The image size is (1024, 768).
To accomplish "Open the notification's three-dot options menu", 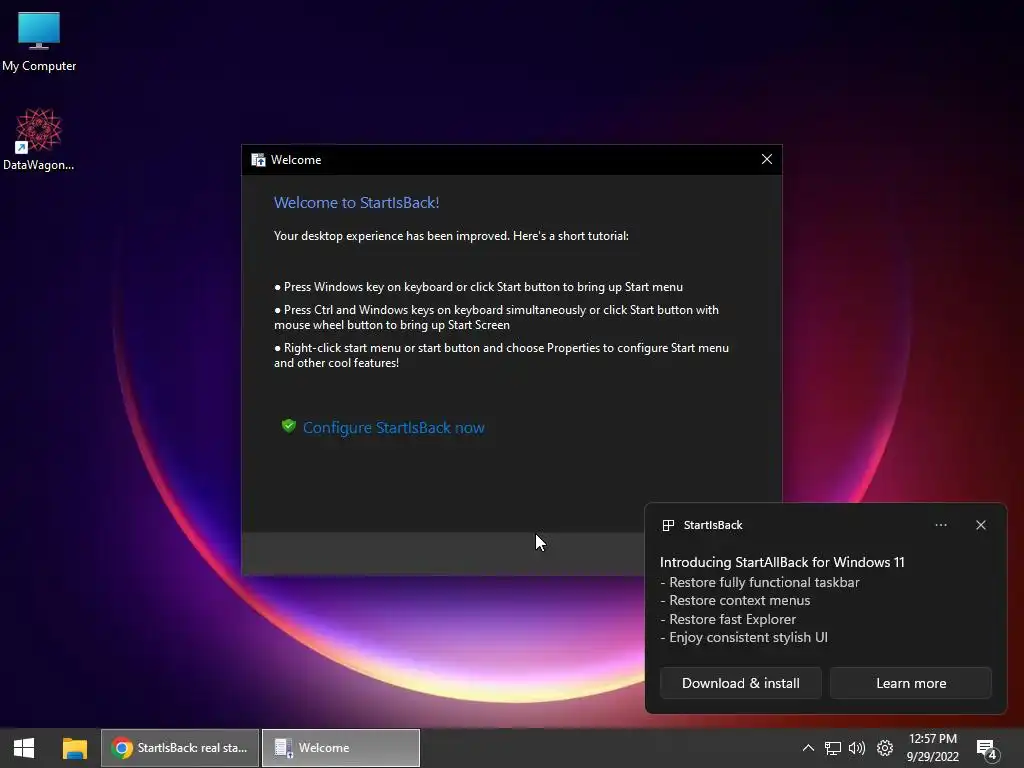I will (940, 525).
